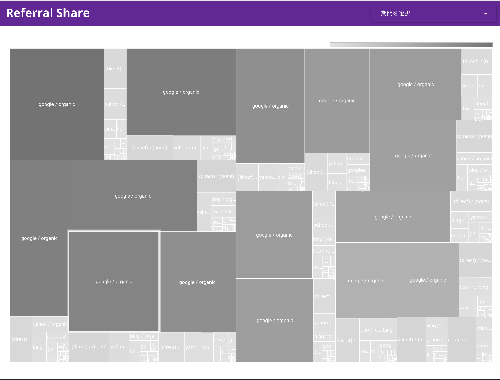The height and width of the screenshot is (380, 500).
Task: Select bottom-center google / organic tile
Action: (x=274, y=320)
